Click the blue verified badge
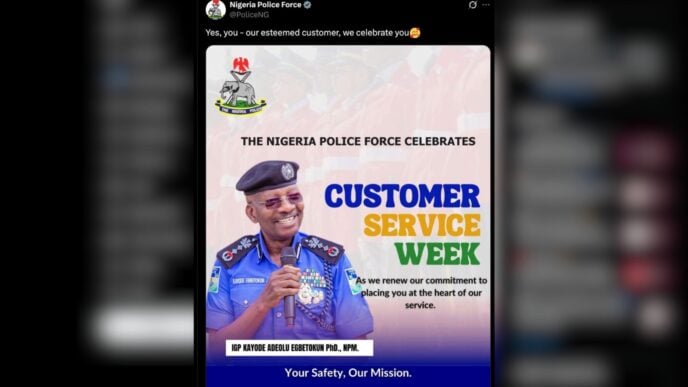688x387 pixels. (308, 5)
